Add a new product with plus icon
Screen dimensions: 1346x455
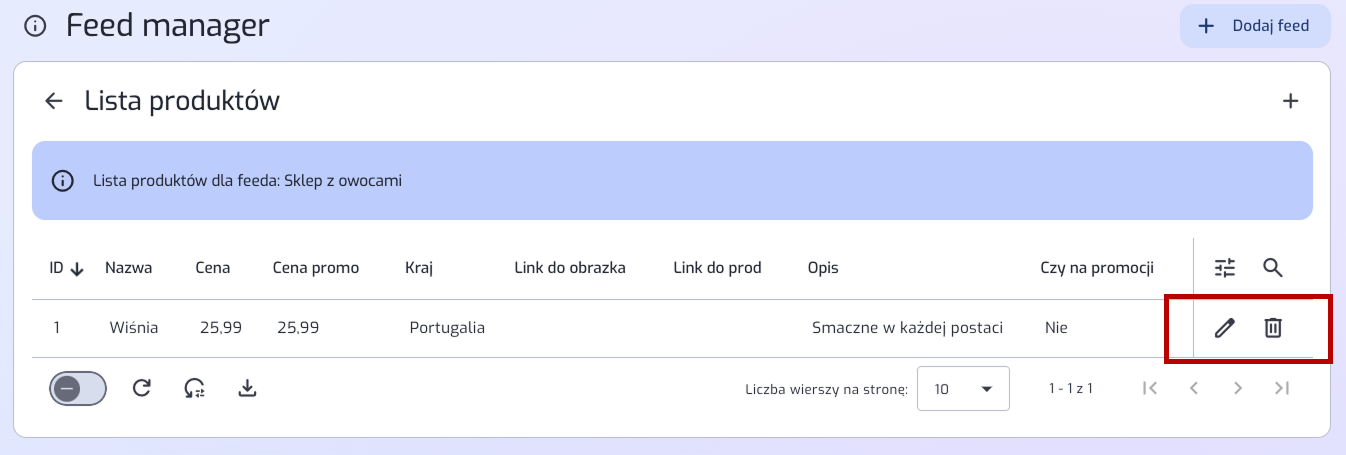pos(1291,100)
